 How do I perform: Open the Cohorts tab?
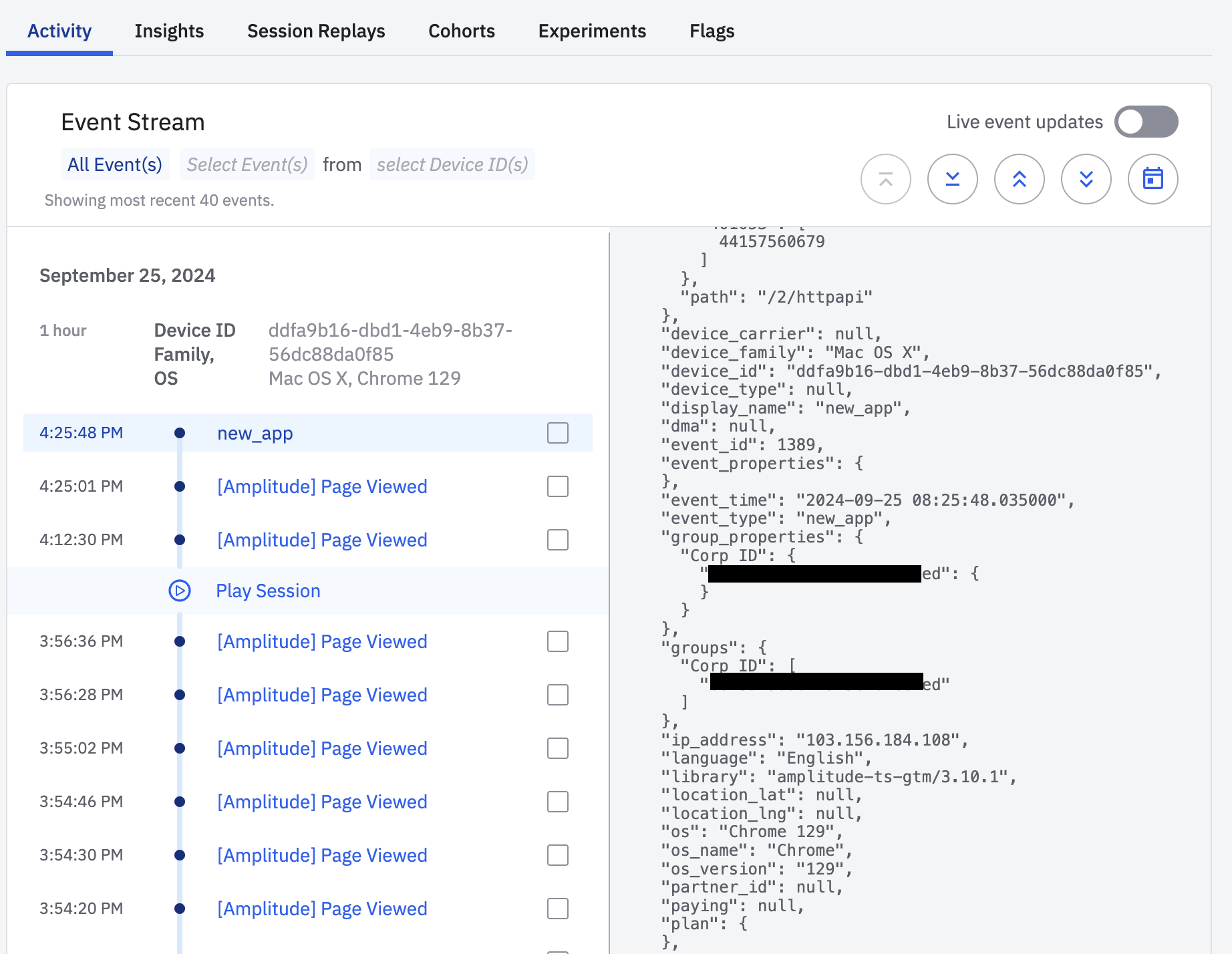pos(462,31)
